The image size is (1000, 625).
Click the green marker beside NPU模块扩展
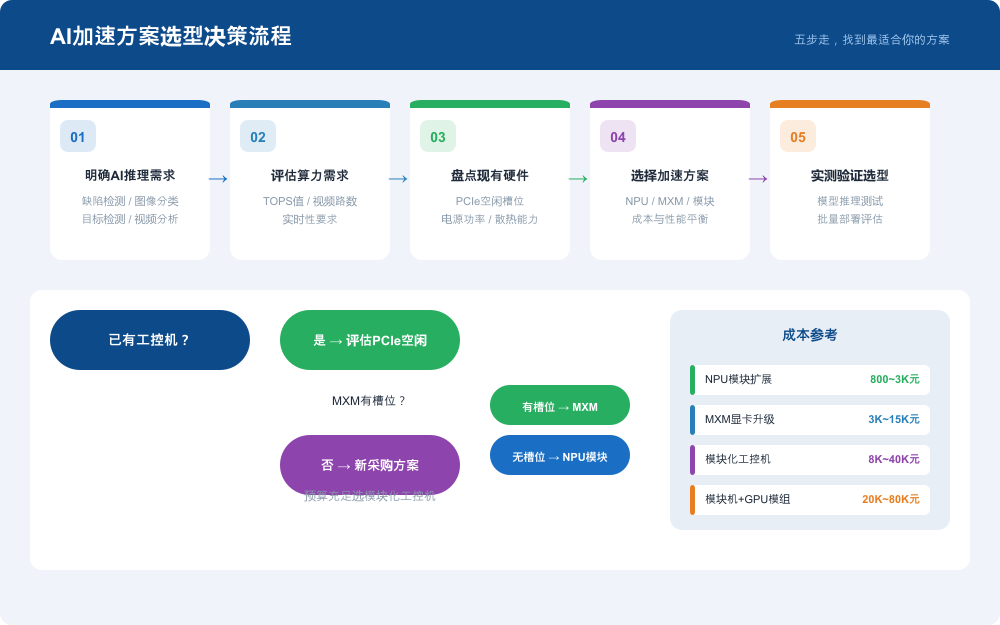(691, 380)
